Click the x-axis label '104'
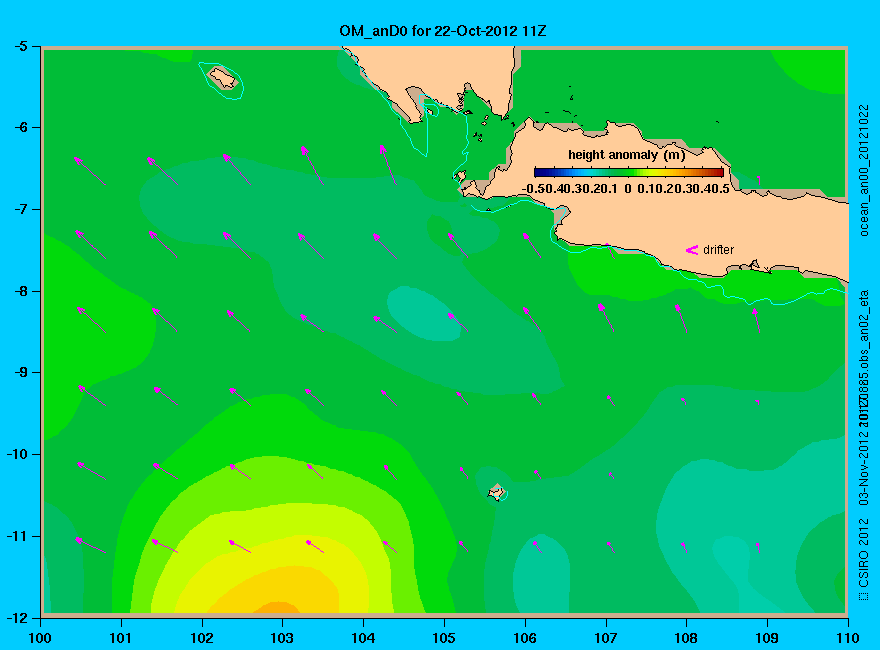 coord(363,638)
